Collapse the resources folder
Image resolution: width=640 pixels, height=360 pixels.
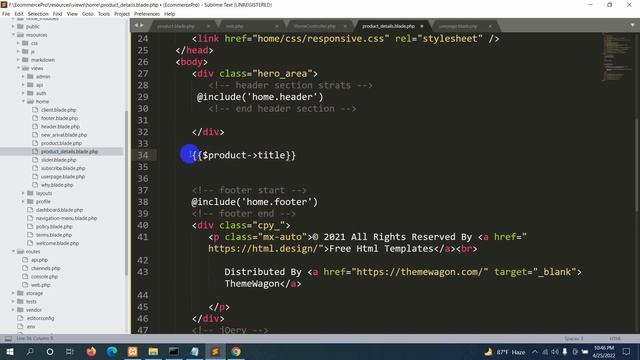13,35
